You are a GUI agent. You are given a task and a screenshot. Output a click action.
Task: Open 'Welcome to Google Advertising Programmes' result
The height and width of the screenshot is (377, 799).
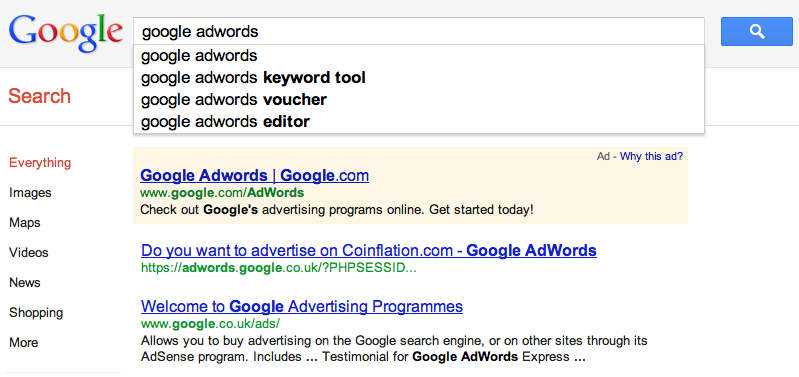click(x=302, y=307)
